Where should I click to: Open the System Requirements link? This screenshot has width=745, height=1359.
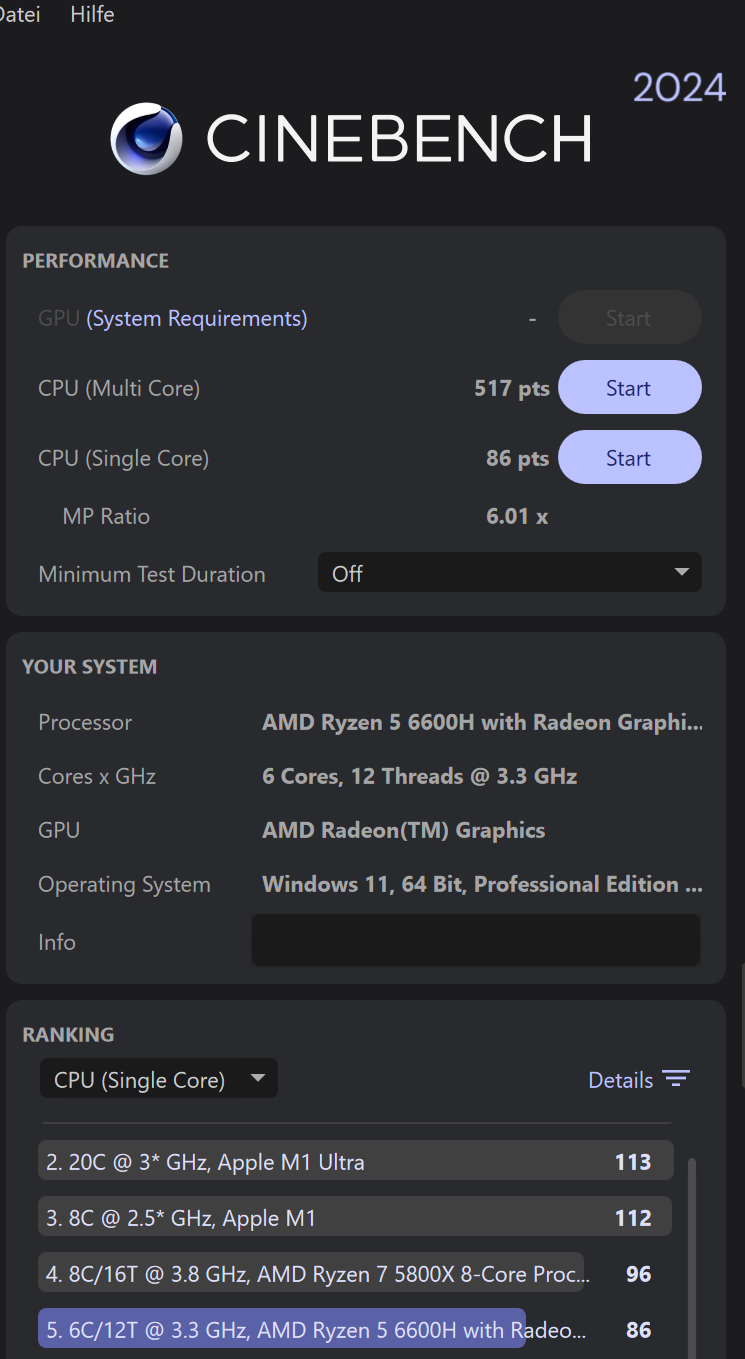(x=197, y=318)
